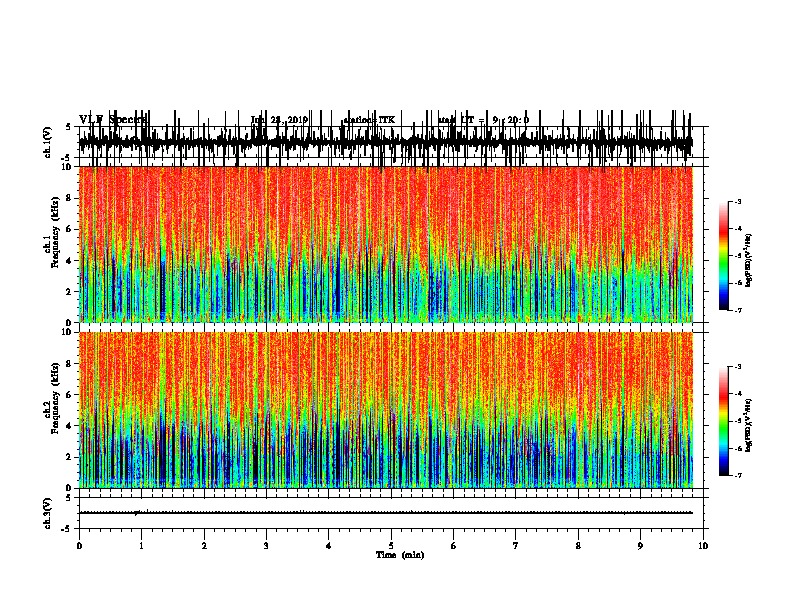Click the ch.3 flat waveform trace
Viewport: 792px width, 612px height.
click(x=386, y=513)
